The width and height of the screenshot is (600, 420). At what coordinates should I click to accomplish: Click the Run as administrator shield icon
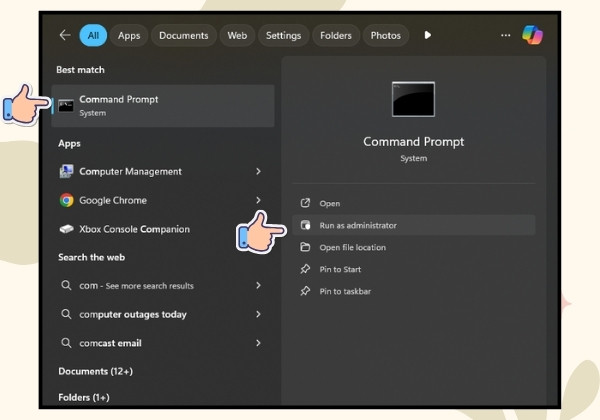(305, 225)
